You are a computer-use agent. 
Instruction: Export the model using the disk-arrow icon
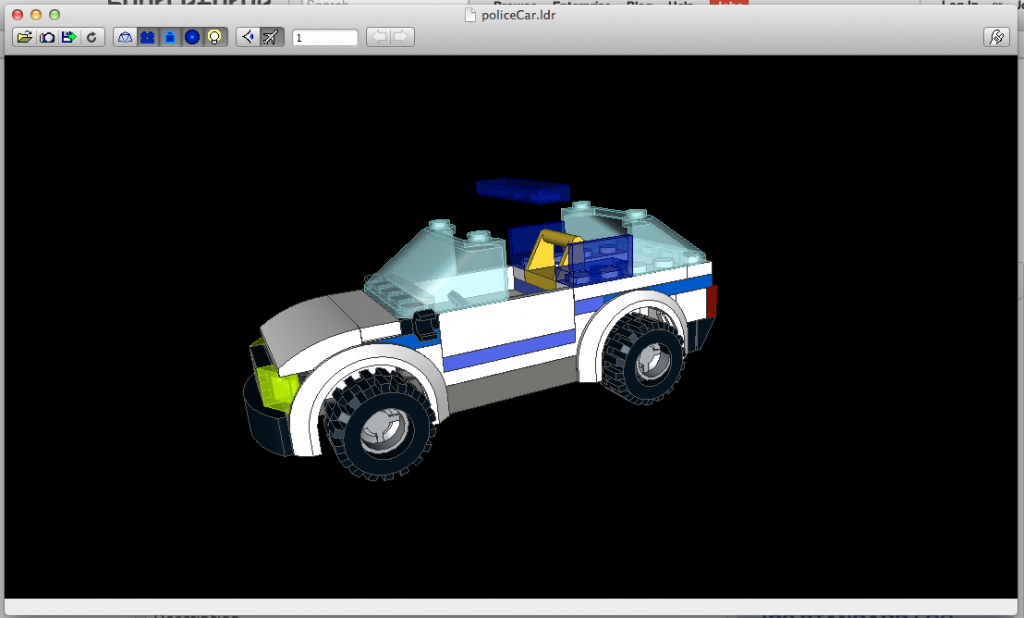(69, 37)
